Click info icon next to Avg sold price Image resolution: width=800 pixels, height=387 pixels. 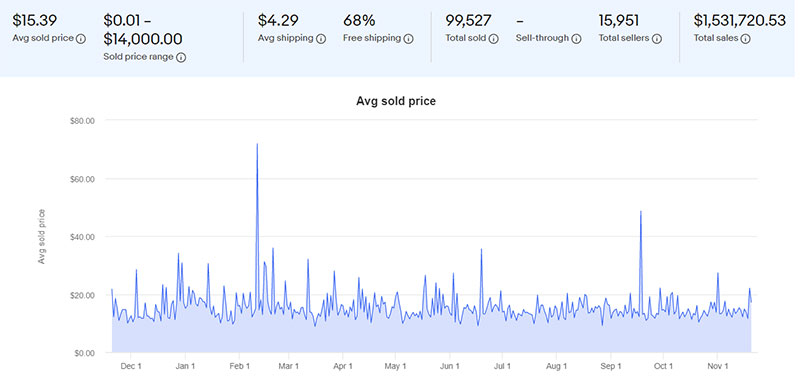click(x=81, y=39)
